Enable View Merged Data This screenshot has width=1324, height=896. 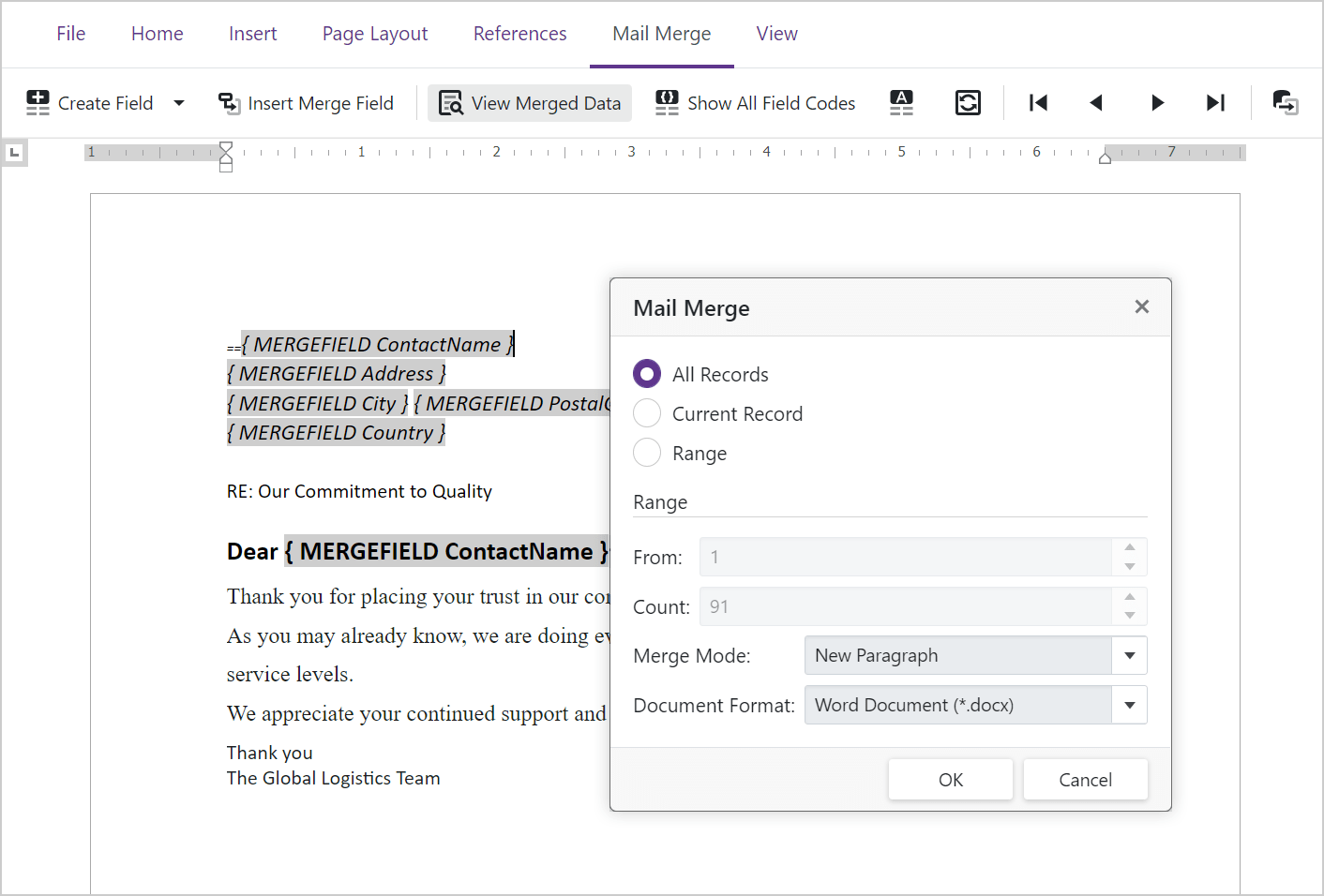[529, 103]
